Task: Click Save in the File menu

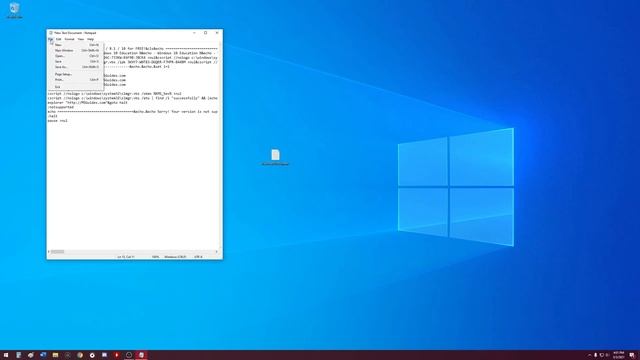Action: (76, 61)
